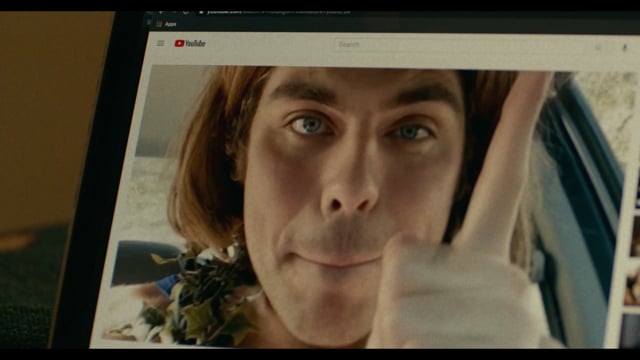The width and height of the screenshot is (640, 360).
Task: Click the browser address bar URL
Action: pyautogui.click(x=279, y=12)
